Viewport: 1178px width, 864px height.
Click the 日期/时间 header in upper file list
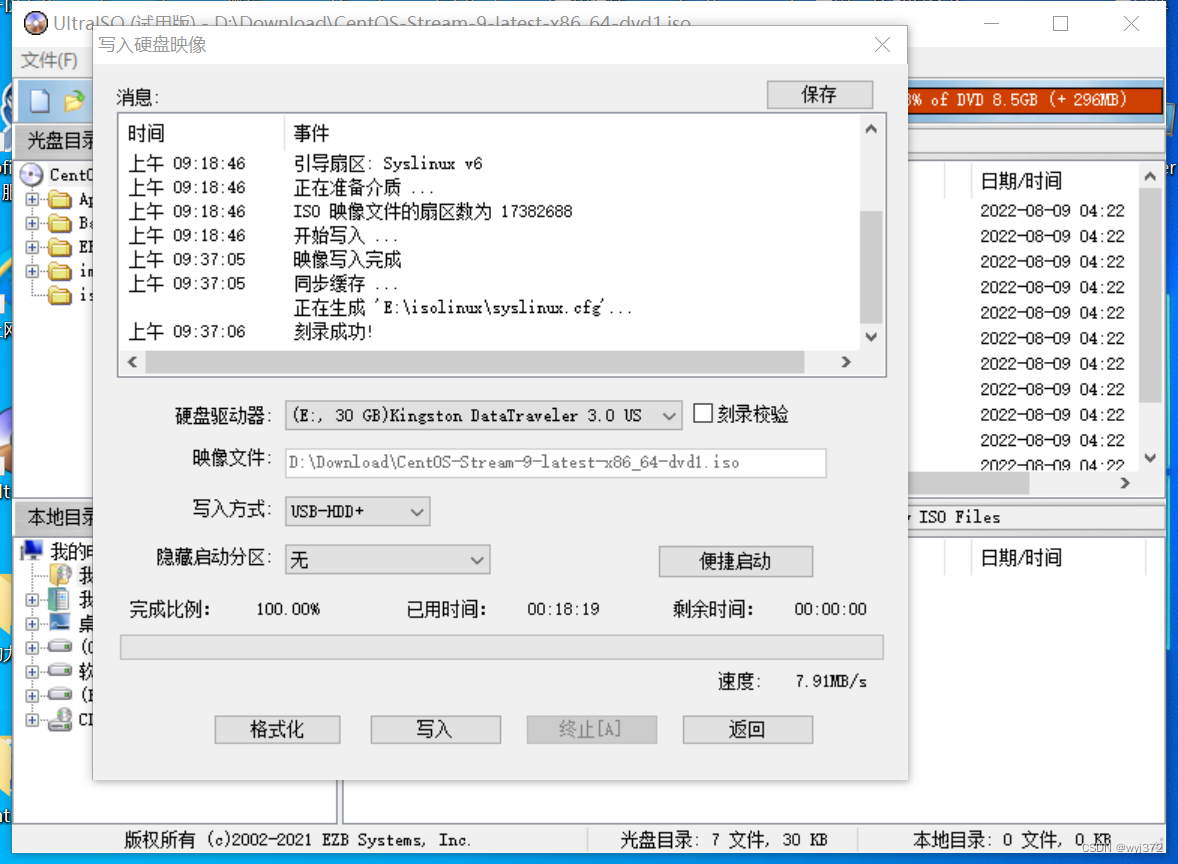coord(1021,181)
